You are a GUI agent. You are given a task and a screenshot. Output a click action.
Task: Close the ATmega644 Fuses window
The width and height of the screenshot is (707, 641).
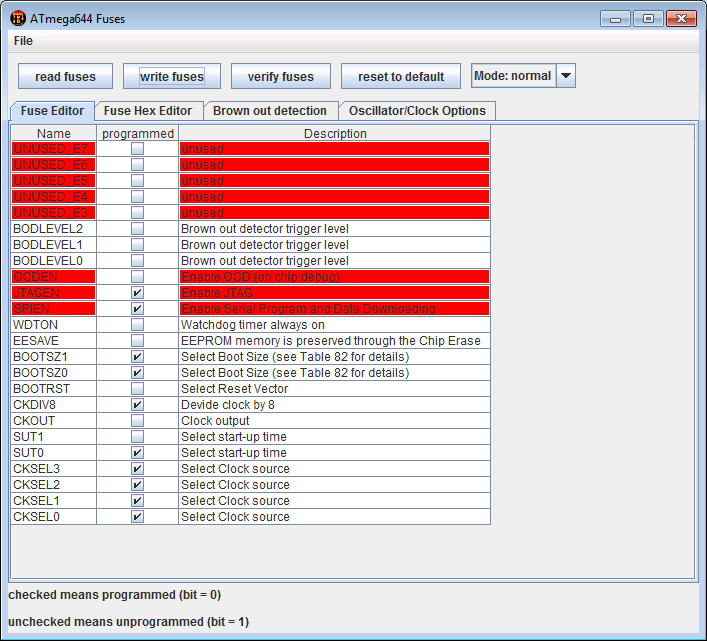tap(681, 18)
